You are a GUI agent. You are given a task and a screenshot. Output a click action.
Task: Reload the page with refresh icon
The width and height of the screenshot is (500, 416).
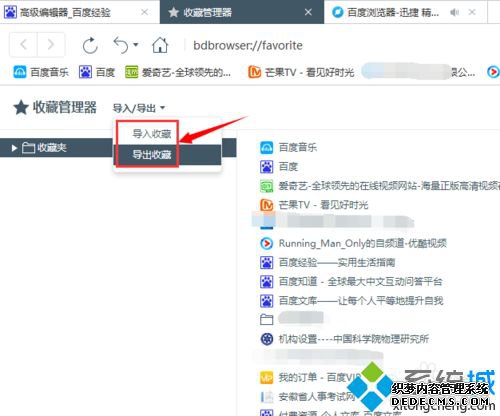(x=90, y=45)
